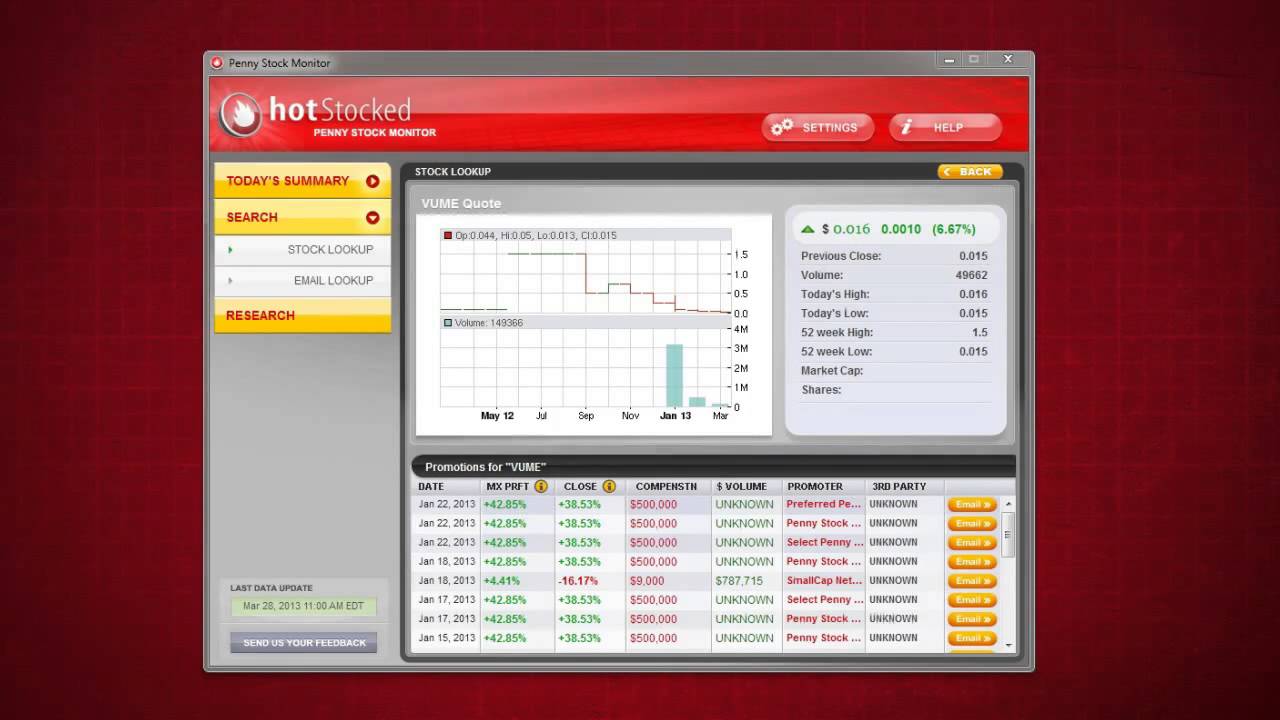Go back using the BACK button
The width and height of the screenshot is (1280, 720).
[x=970, y=172]
